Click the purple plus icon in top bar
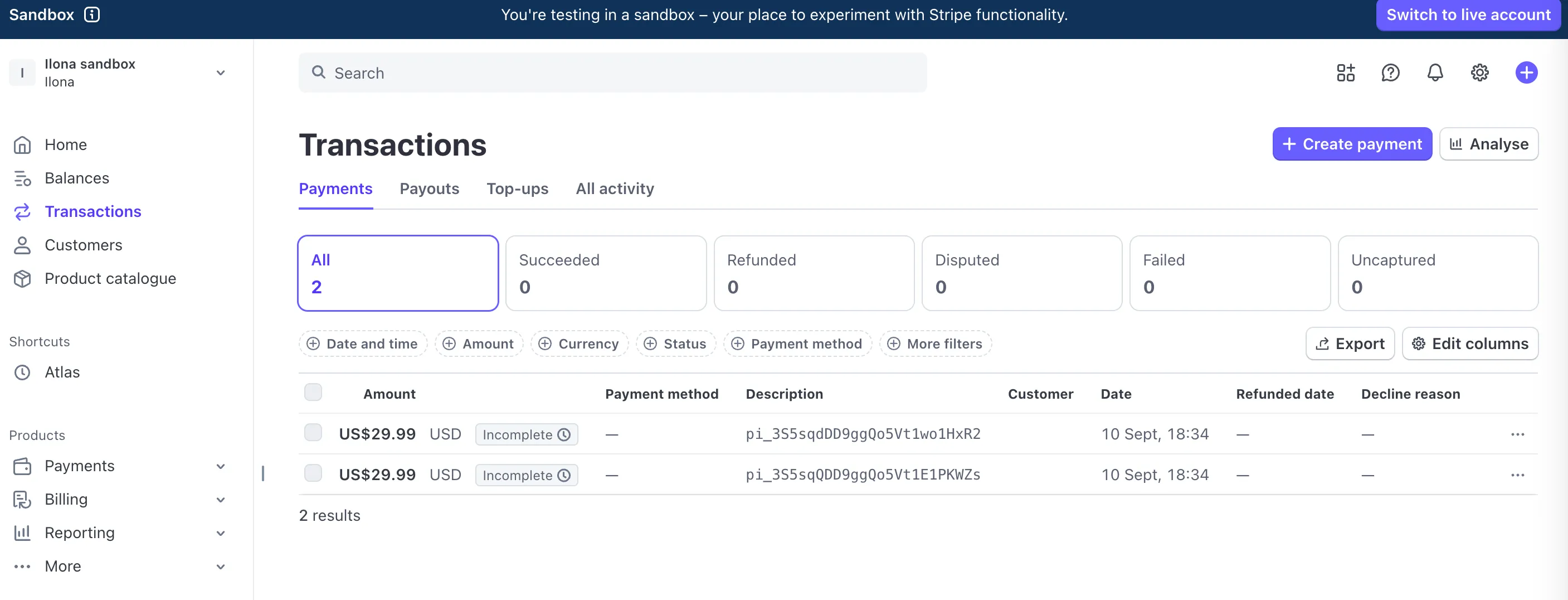The image size is (1568, 600). click(x=1526, y=72)
